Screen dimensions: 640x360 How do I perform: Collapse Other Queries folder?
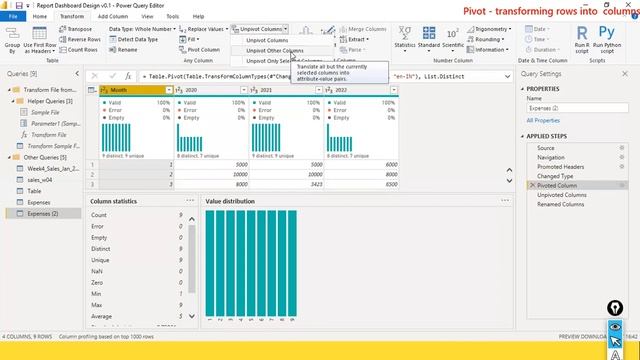coord(9,157)
